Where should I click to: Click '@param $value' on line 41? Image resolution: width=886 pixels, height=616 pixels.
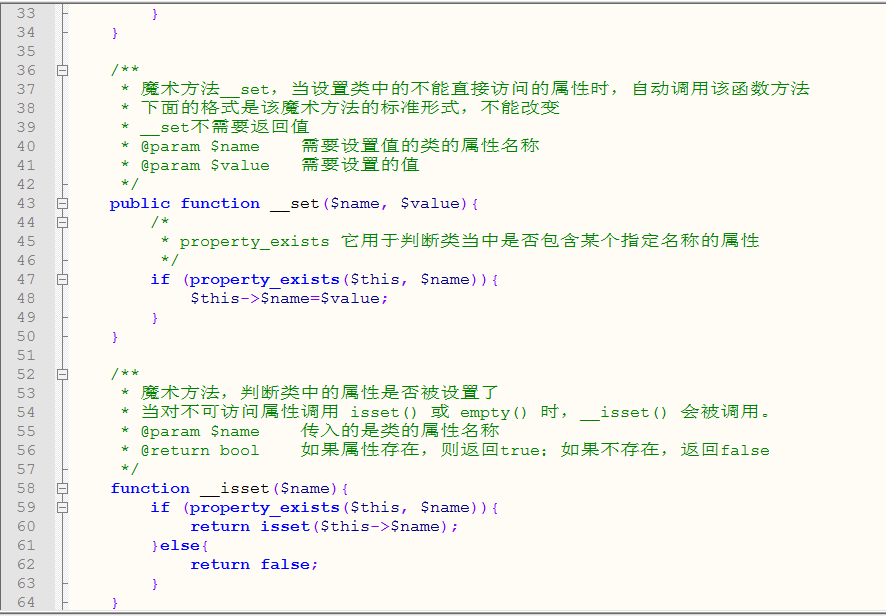coord(205,166)
